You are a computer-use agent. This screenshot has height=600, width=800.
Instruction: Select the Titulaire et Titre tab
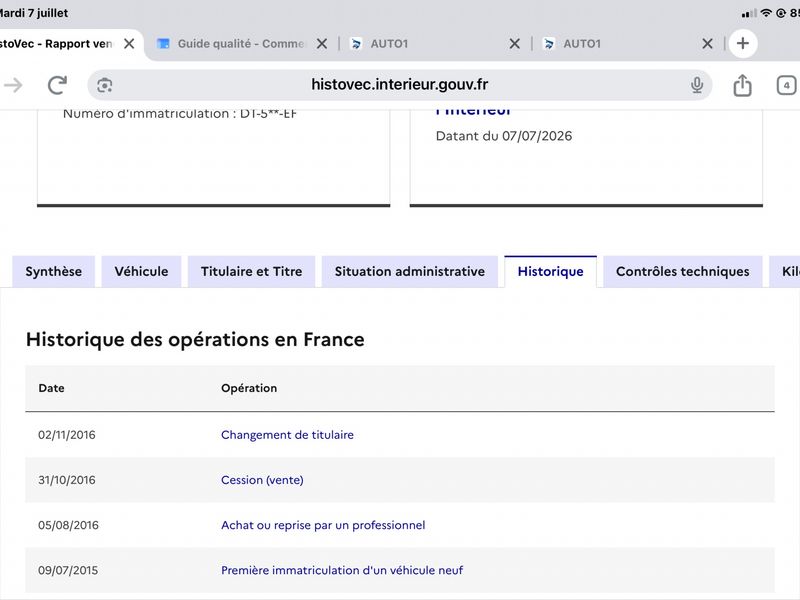(x=252, y=271)
